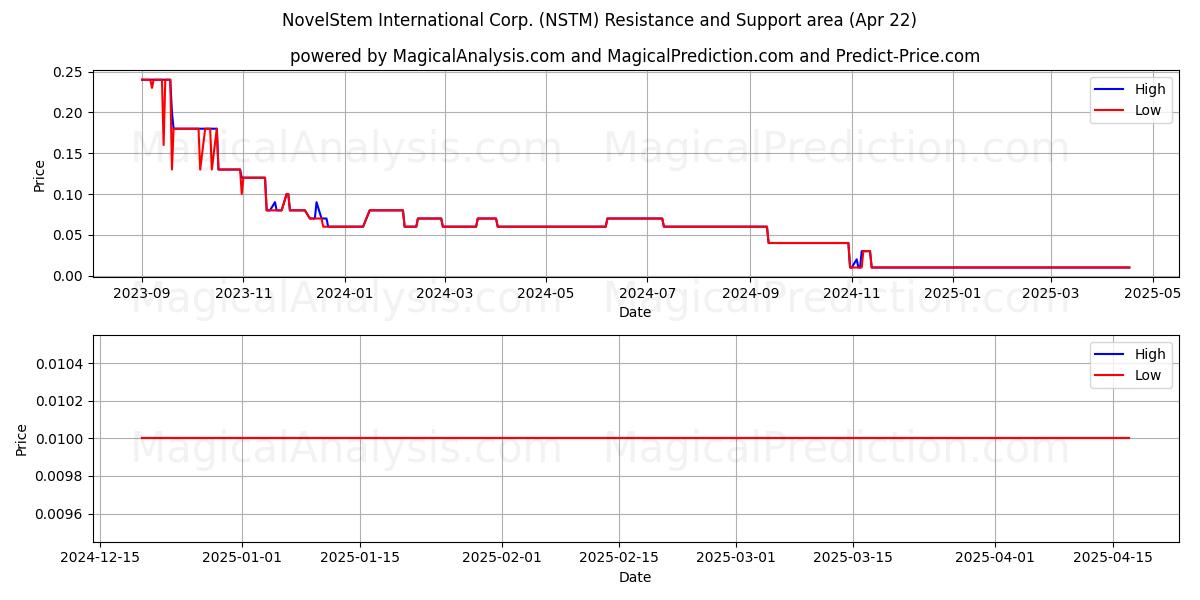Click the 2025-05 tick label
Screen dimensions: 1200x600
tap(1152, 293)
